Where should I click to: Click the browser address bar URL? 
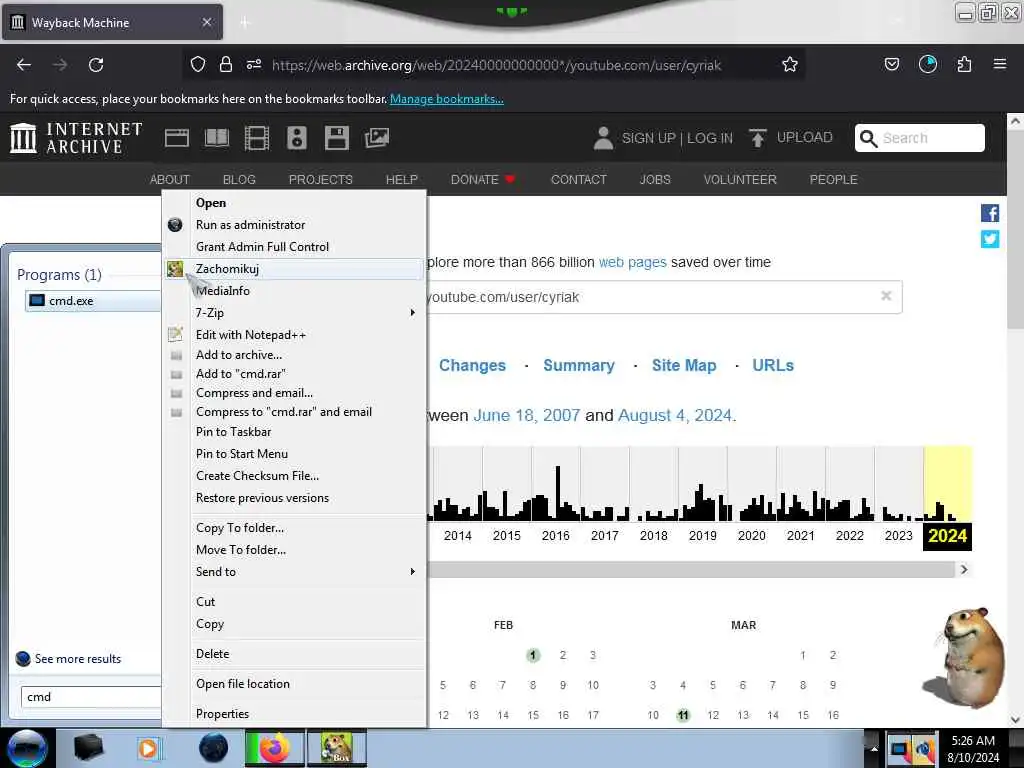[x=496, y=65]
